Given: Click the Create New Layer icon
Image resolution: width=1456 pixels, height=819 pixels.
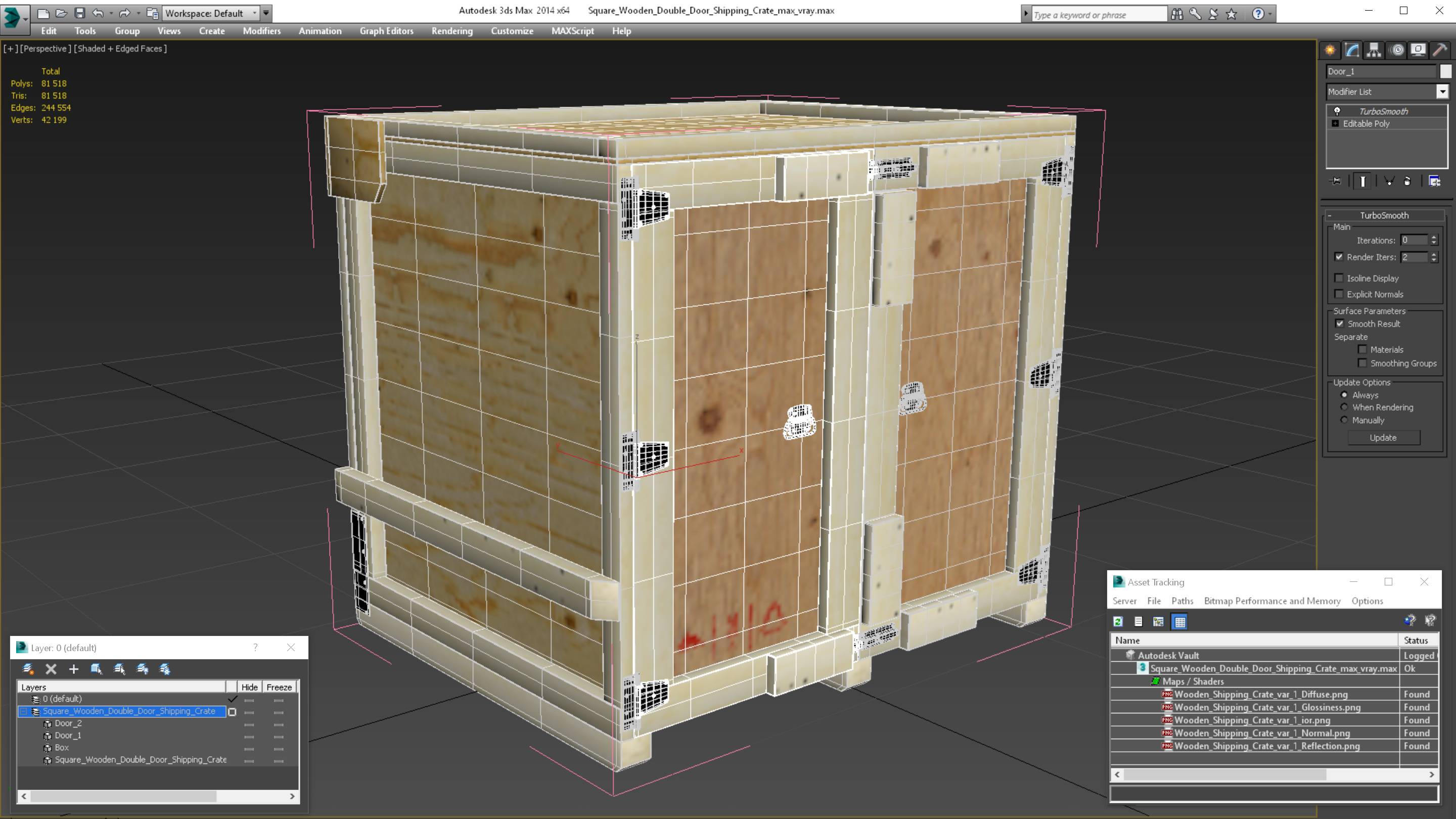Looking at the screenshot, I should coord(28,669).
